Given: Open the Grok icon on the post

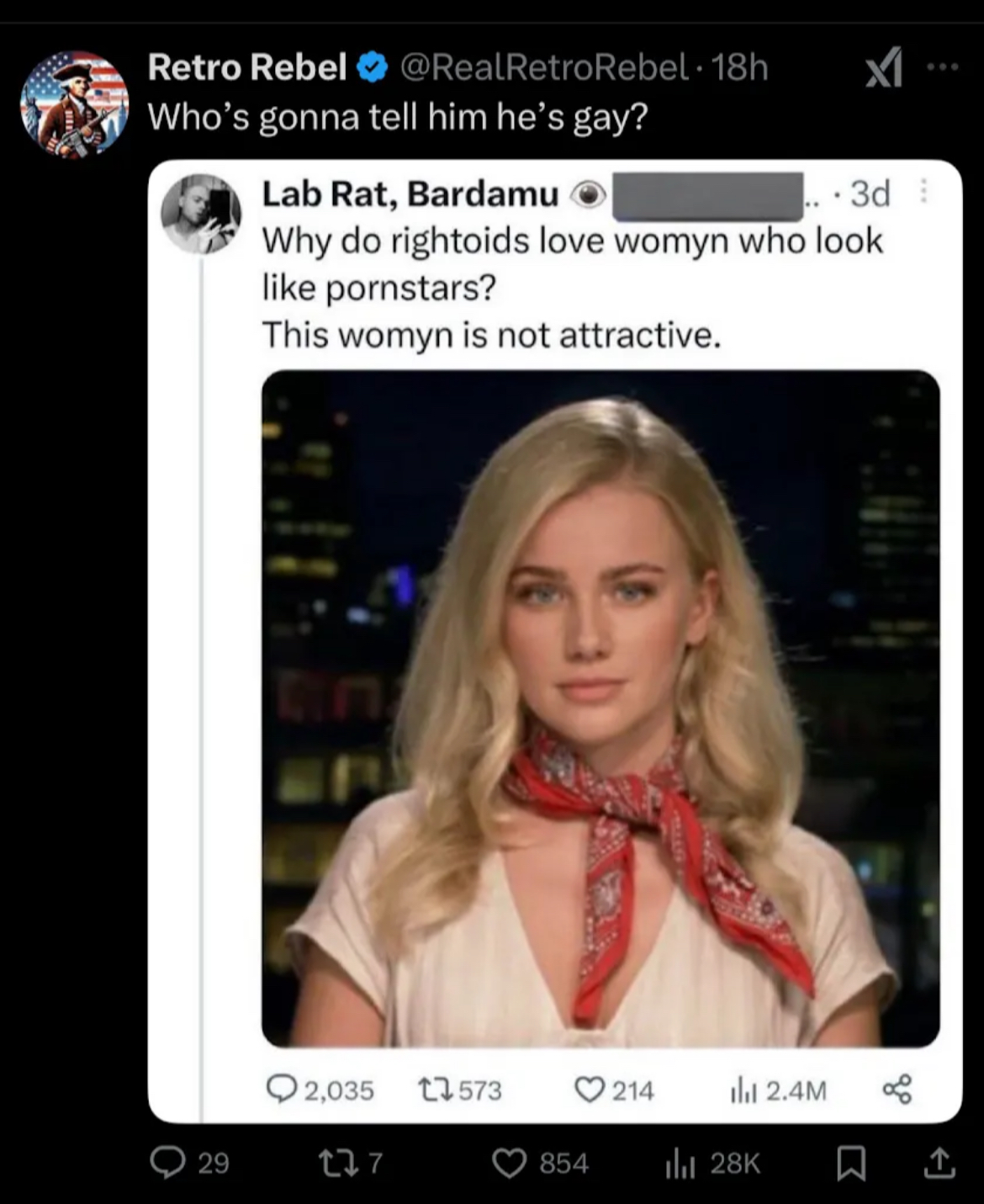Looking at the screenshot, I should 884,67.
